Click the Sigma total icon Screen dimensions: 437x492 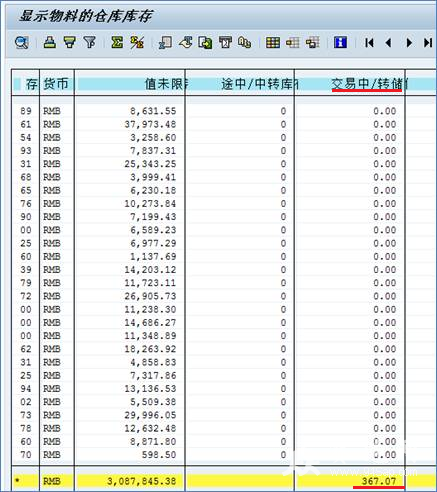[x=117, y=42]
